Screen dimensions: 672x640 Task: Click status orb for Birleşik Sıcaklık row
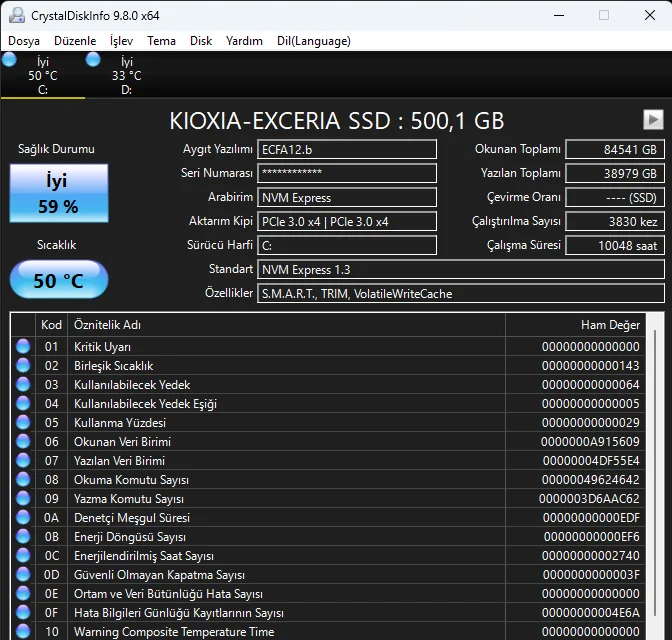tap(23, 366)
